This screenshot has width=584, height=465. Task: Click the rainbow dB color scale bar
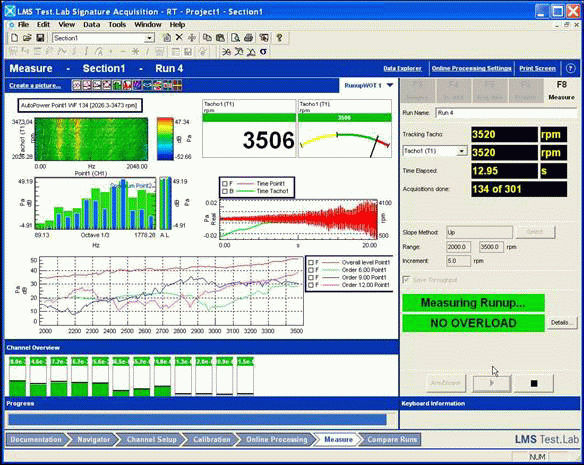[x=165, y=139]
